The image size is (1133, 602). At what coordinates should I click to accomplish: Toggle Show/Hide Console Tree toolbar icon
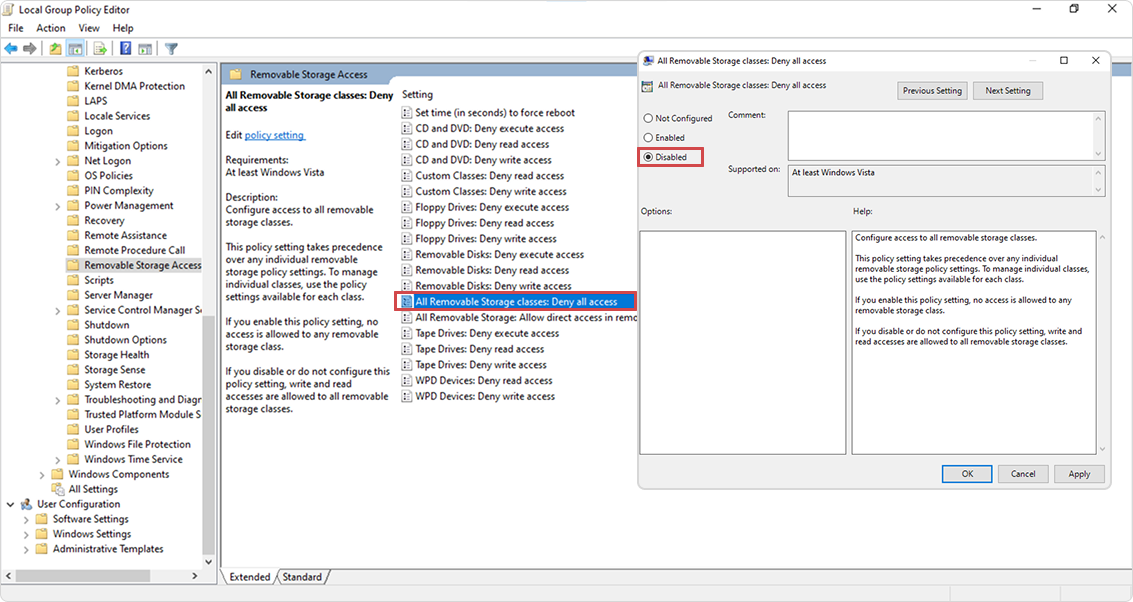coord(75,48)
